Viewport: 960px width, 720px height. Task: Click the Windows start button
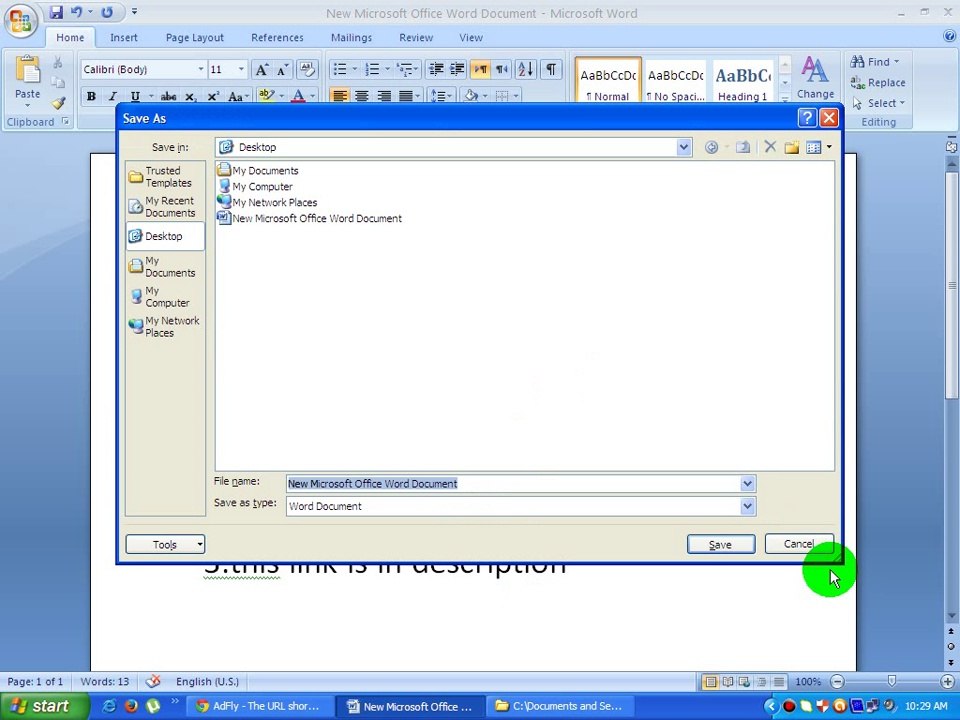pos(44,707)
